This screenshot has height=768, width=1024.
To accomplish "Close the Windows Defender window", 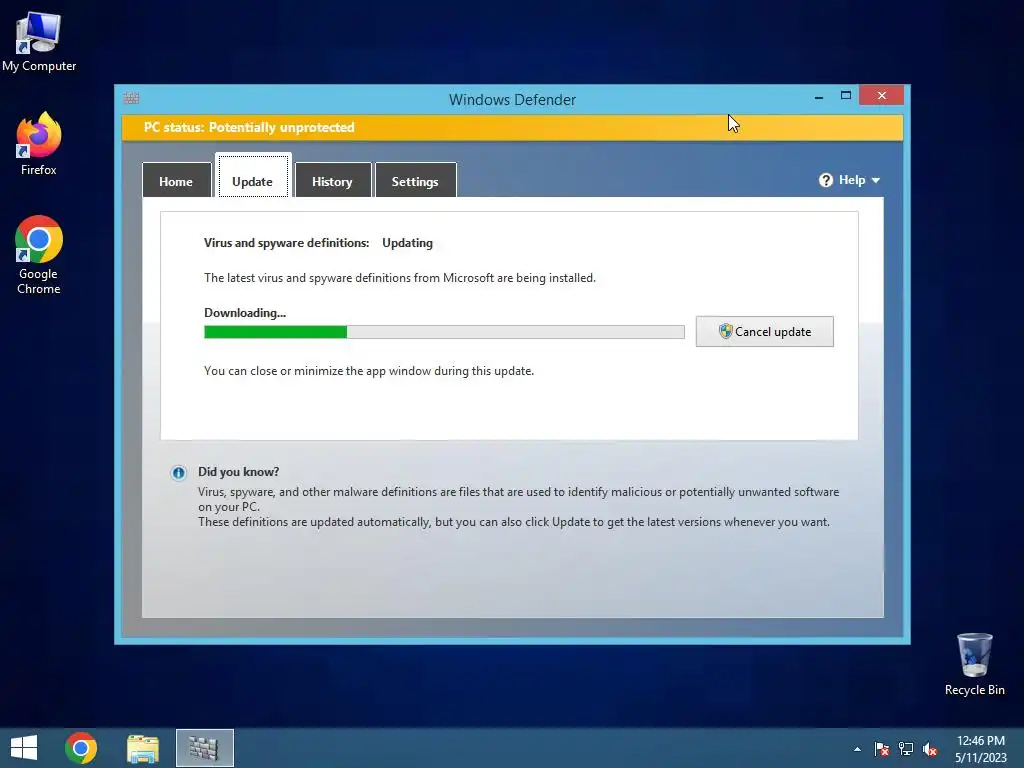I will click(x=882, y=96).
